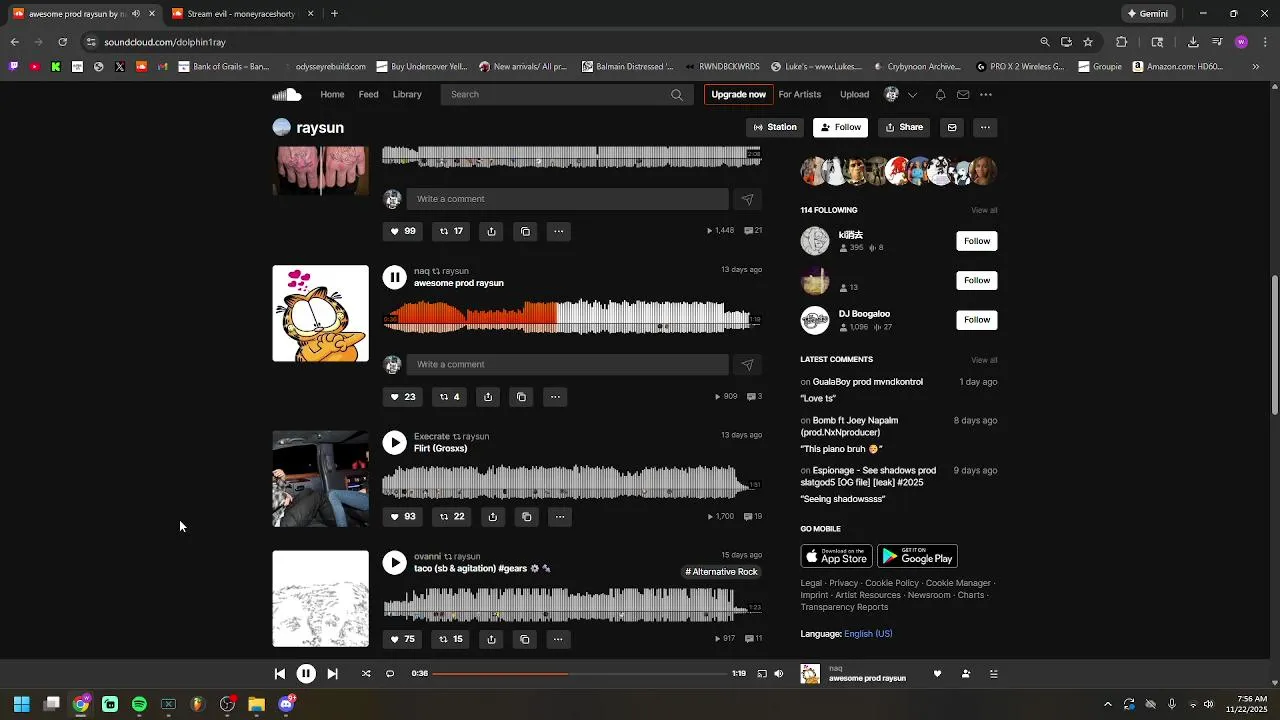Open Discord from the Windows taskbar
This screenshot has width=1280, height=720.
click(286, 704)
